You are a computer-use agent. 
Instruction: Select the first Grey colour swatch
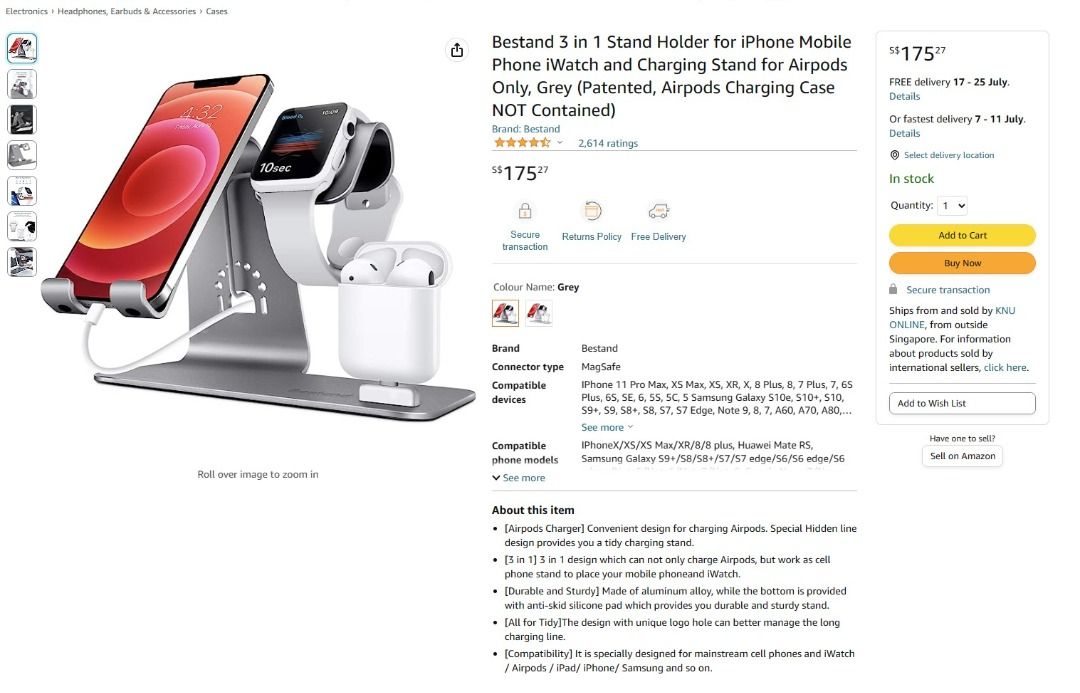[x=506, y=313]
